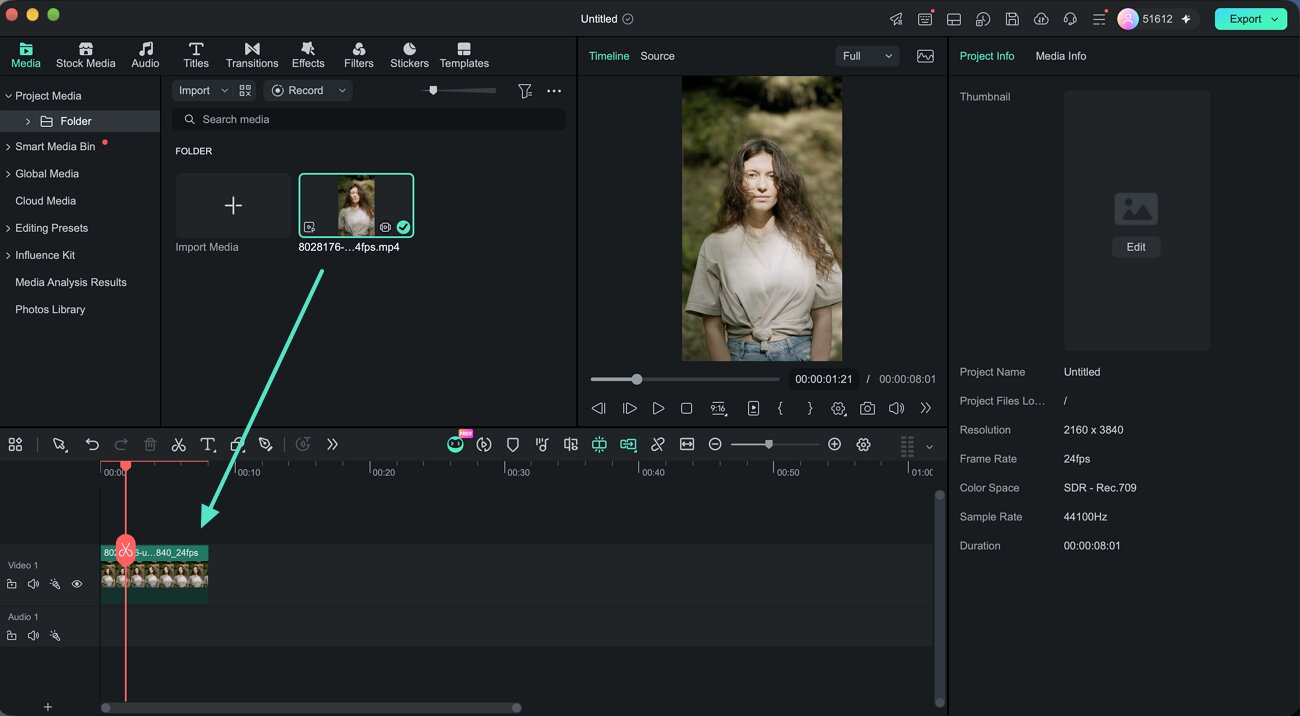Click the mark out right brace icon
The image size is (1300, 716).
pyautogui.click(x=810, y=408)
